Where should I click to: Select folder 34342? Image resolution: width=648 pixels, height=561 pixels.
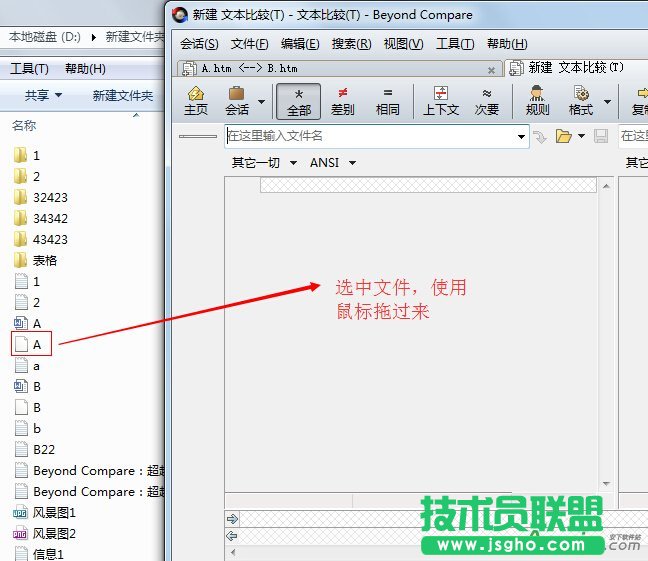(40, 218)
